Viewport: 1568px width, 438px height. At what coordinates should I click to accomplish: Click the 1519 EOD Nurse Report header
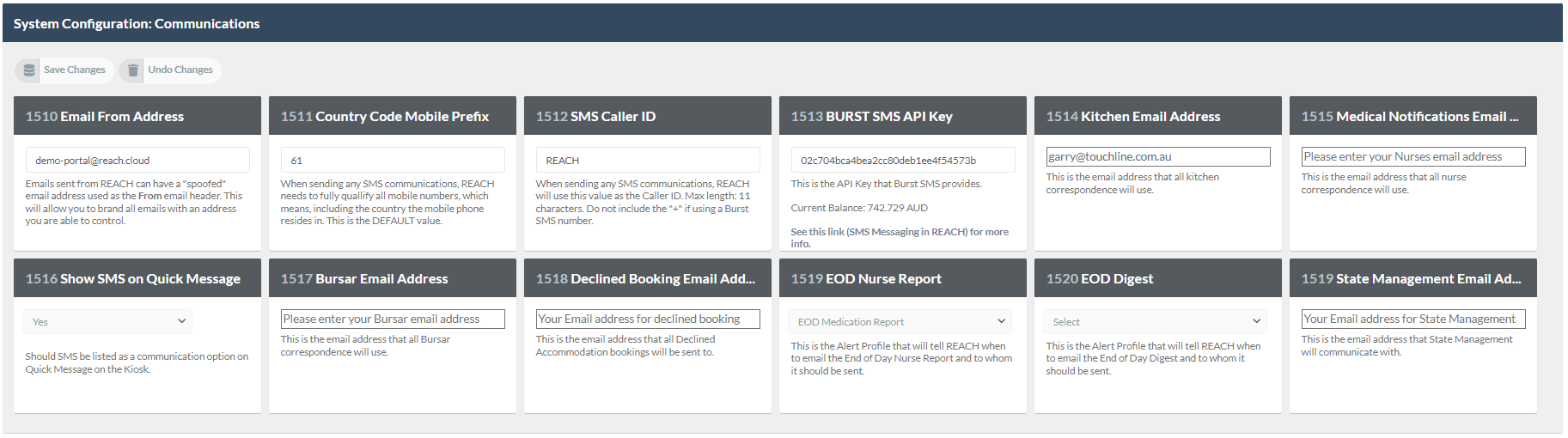pos(903,278)
